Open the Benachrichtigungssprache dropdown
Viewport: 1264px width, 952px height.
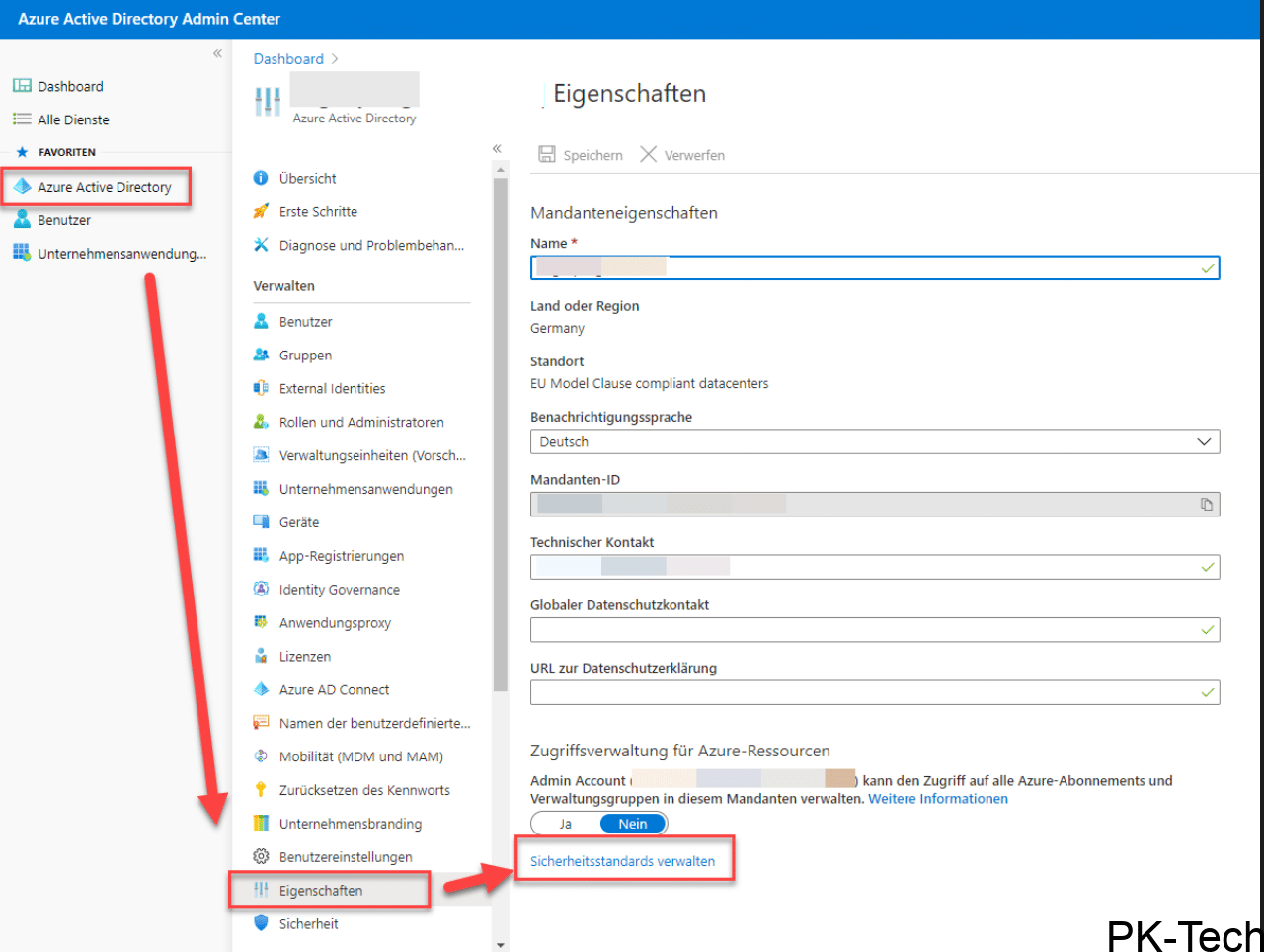coord(875,441)
